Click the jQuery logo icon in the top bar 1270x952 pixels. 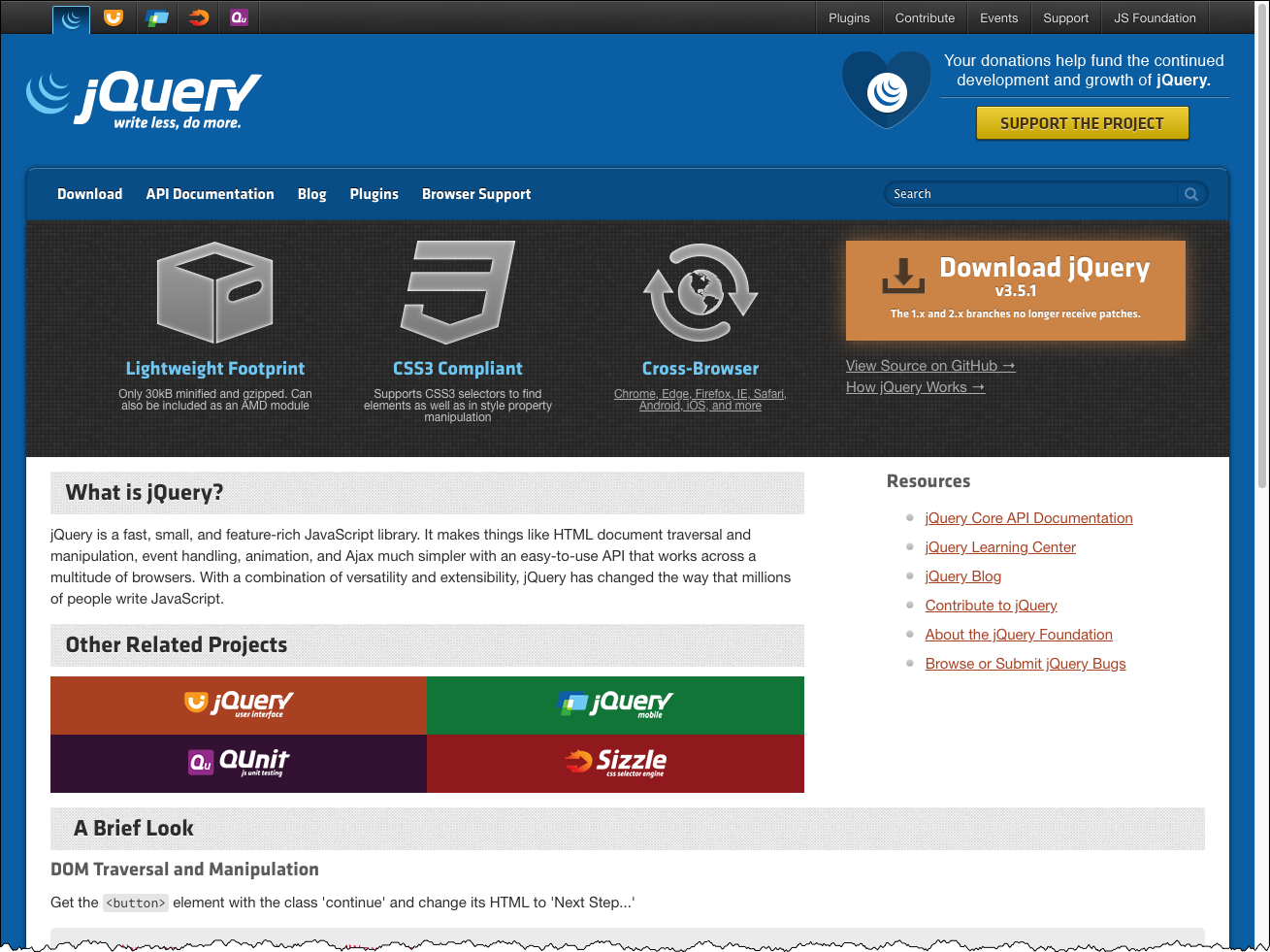(70, 18)
